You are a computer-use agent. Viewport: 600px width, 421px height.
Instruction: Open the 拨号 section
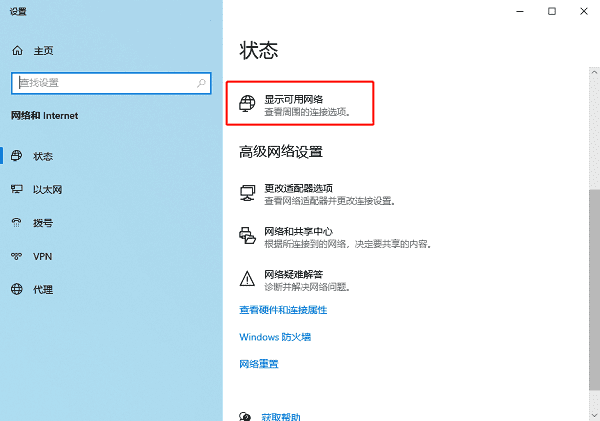[43, 223]
